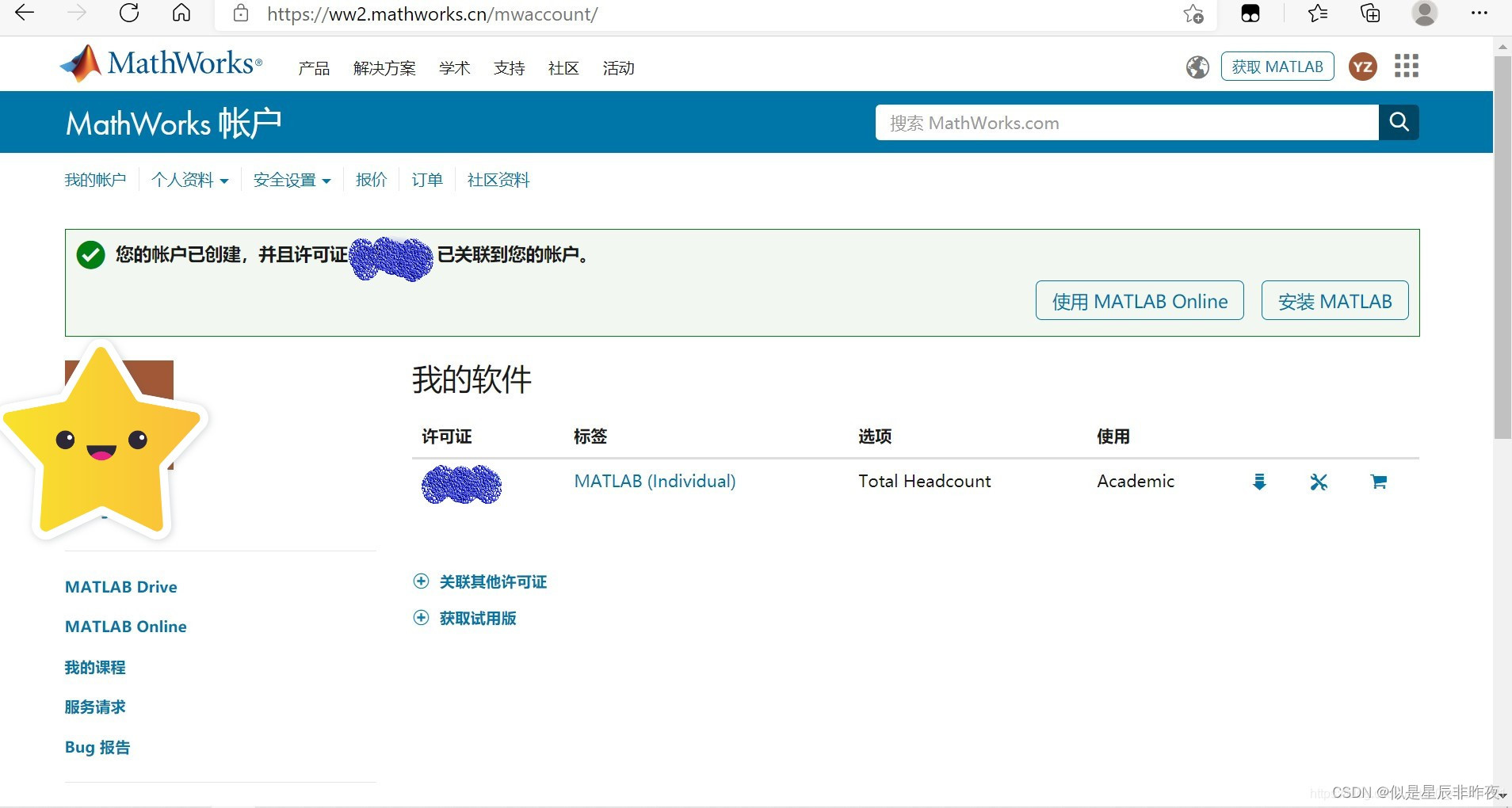Click the browser address bar URL
Viewport: 1512px width, 808px height.
click(433, 14)
